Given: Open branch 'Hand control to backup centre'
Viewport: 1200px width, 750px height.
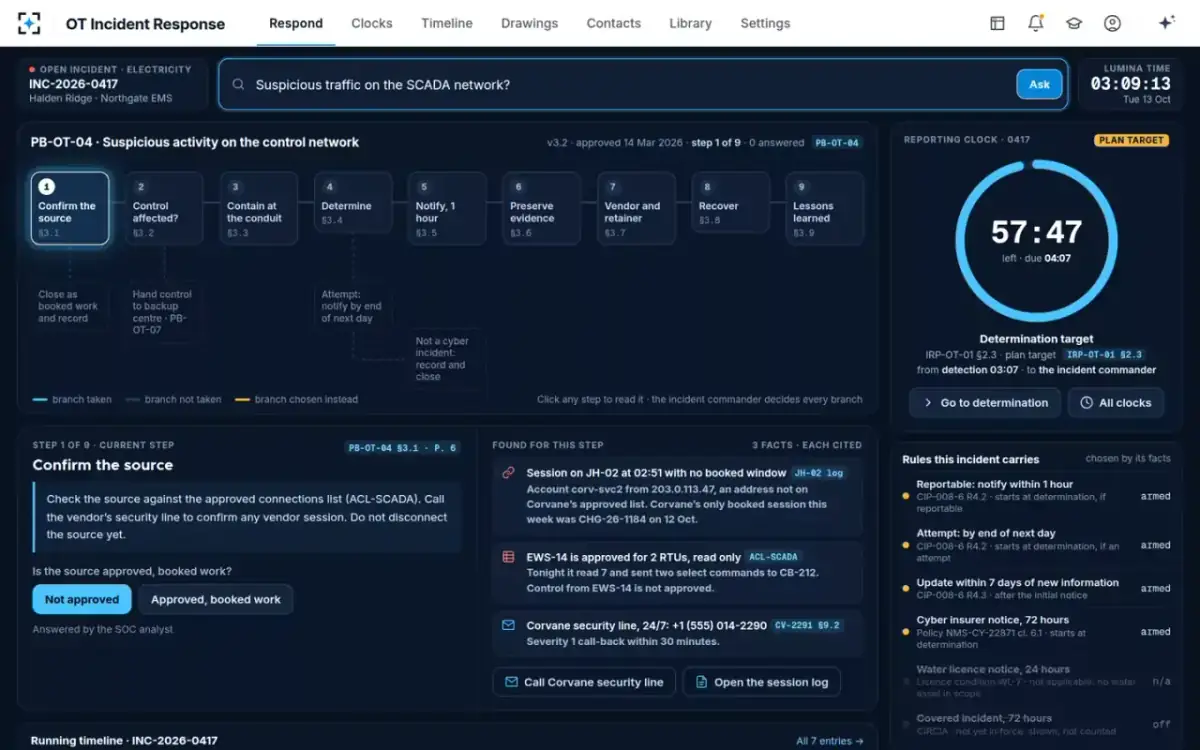Looking at the screenshot, I should point(164,312).
